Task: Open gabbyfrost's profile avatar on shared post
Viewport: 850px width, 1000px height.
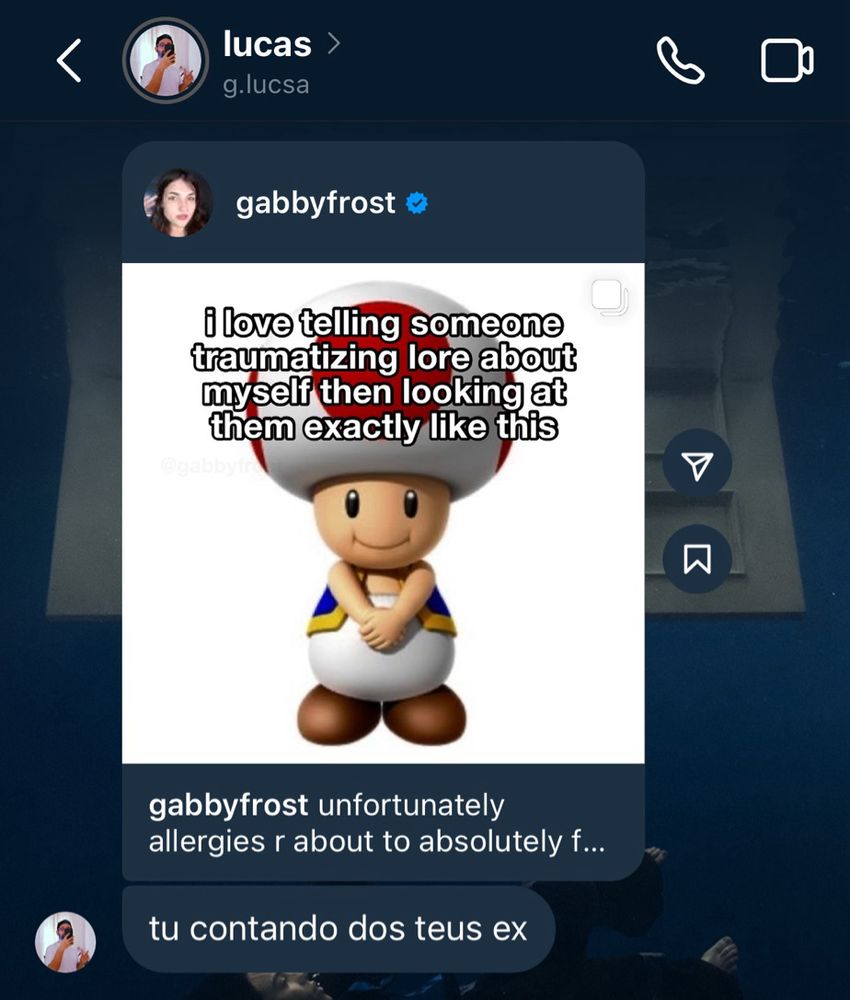Action: pos(179,203)
